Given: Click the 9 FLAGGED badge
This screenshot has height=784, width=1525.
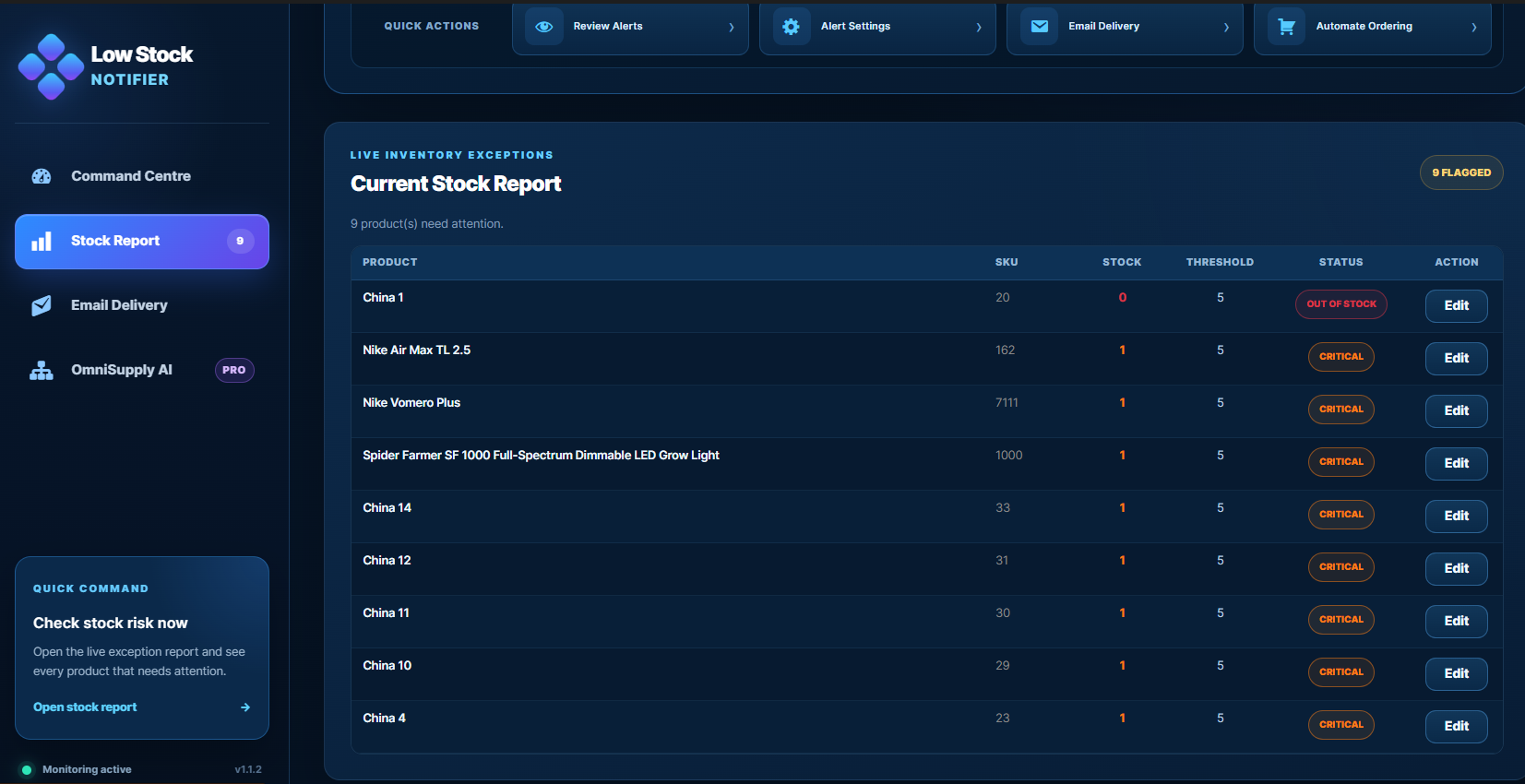Looking at the screenshot, I should point(1461,172).
